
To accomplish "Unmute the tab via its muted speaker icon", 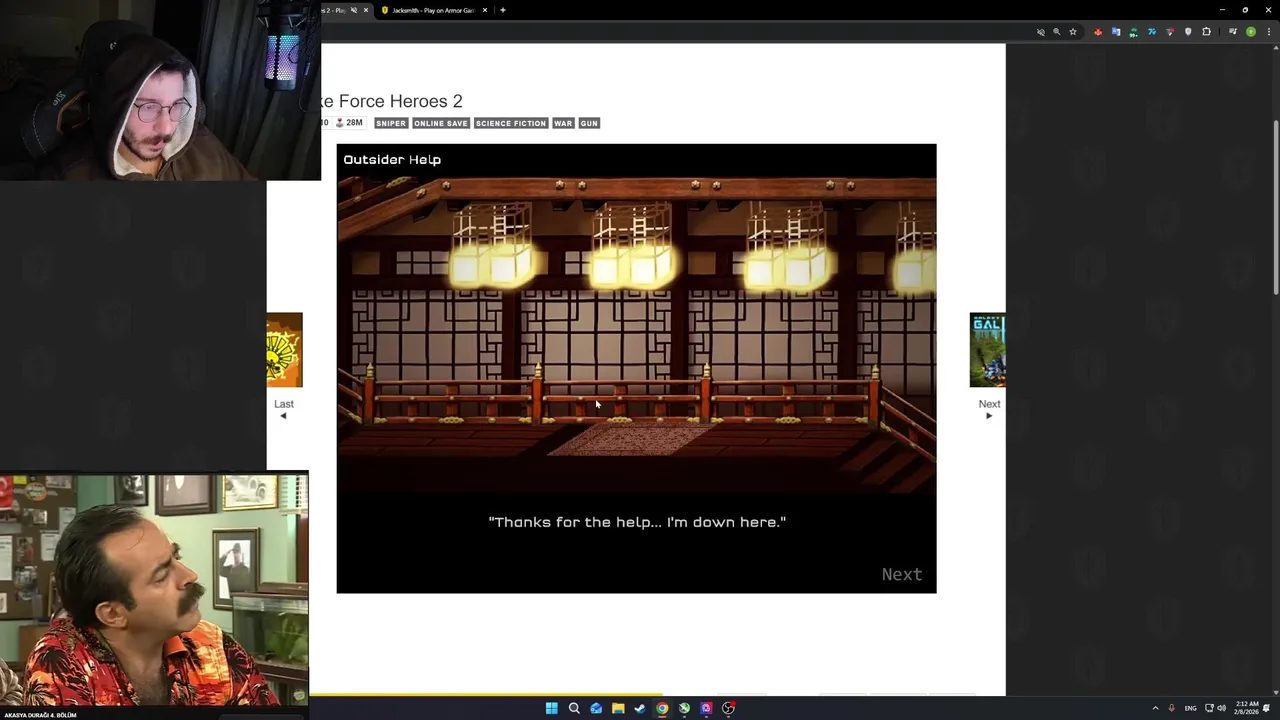I will [353, 10].
